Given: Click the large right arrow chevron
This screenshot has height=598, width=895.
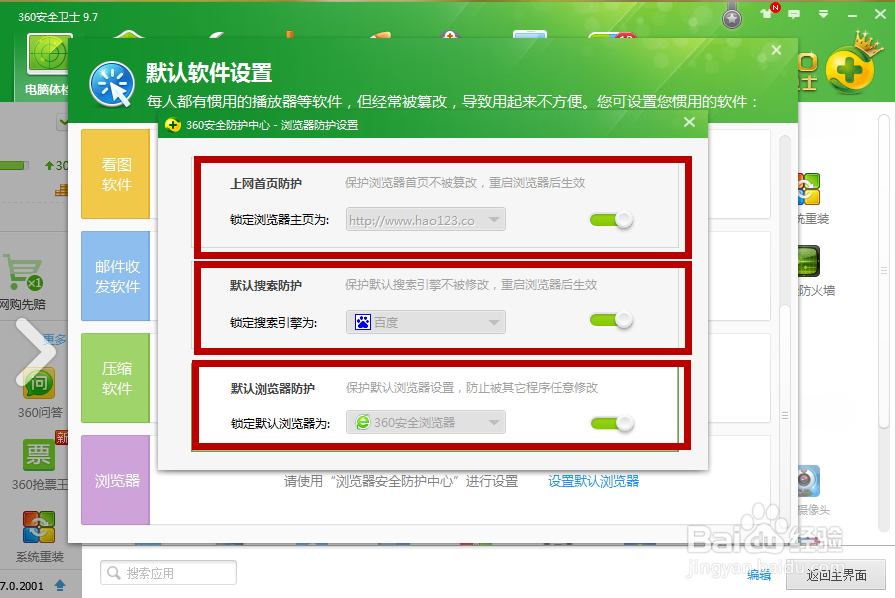Looking at the screenshot, I should point(35,351).
